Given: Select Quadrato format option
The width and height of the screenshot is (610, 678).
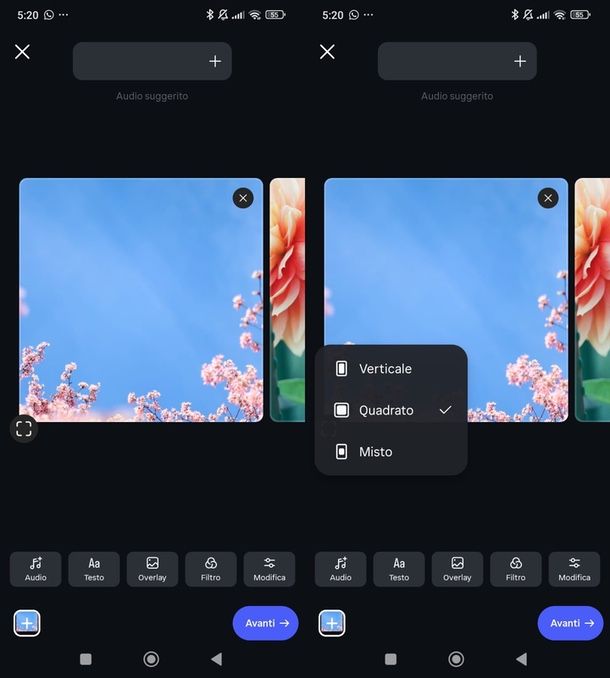Looking at the screenshot, I should click(391, 410).
